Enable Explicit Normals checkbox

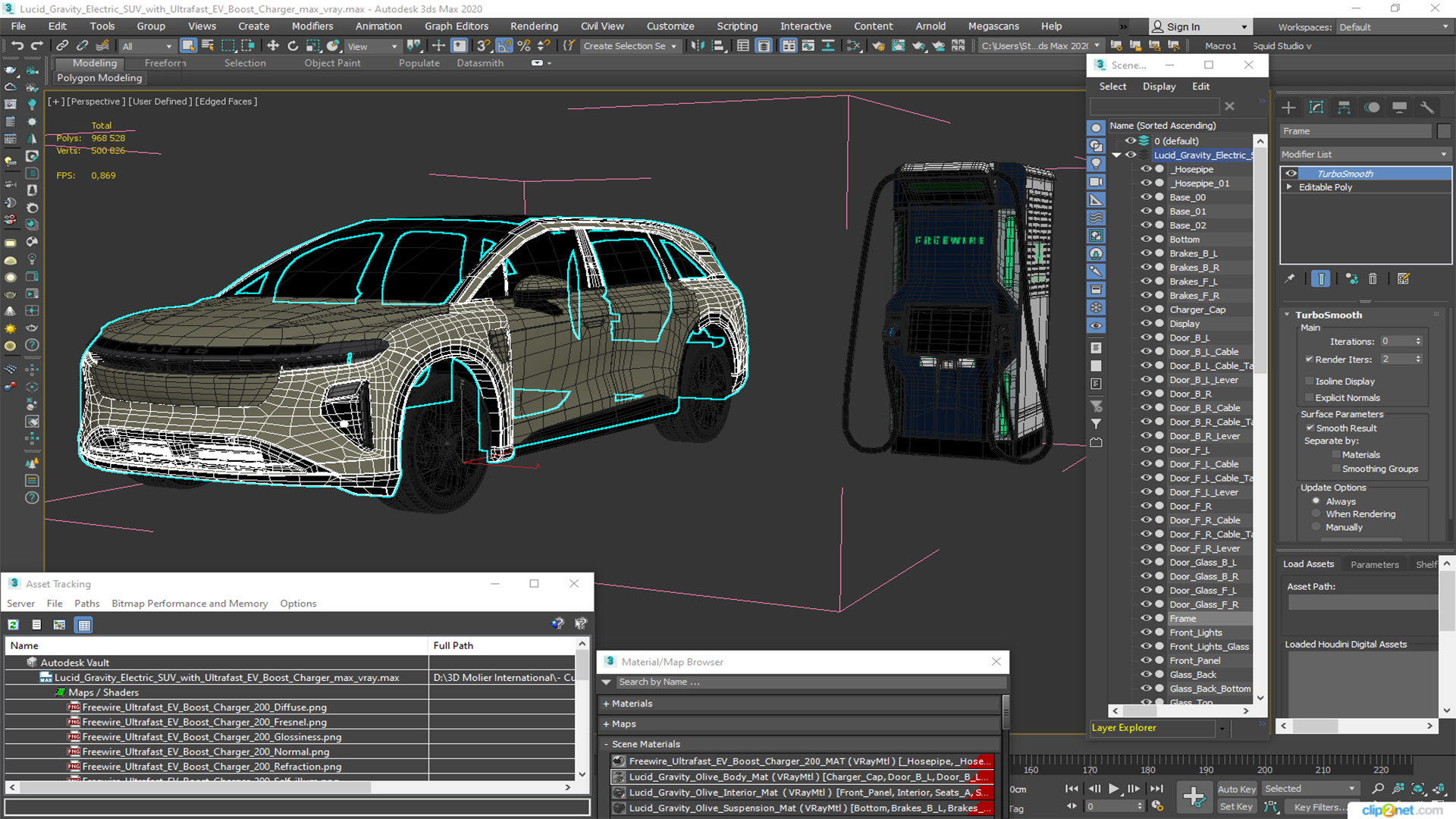tap(1309, 397)
